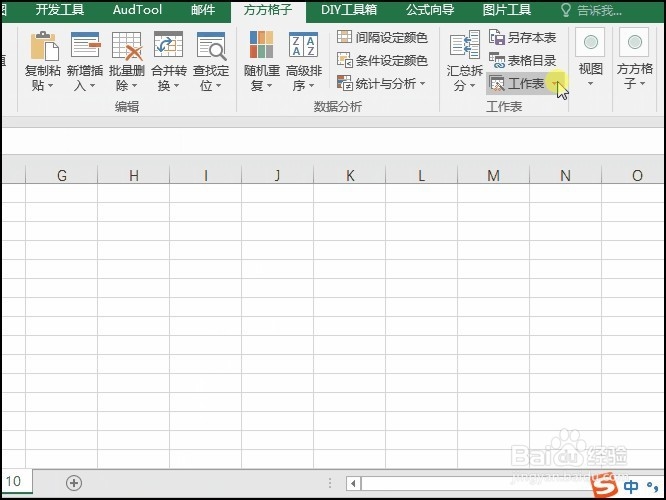Expand the 复制粘贴 dropdown arrow

[51, 86]
